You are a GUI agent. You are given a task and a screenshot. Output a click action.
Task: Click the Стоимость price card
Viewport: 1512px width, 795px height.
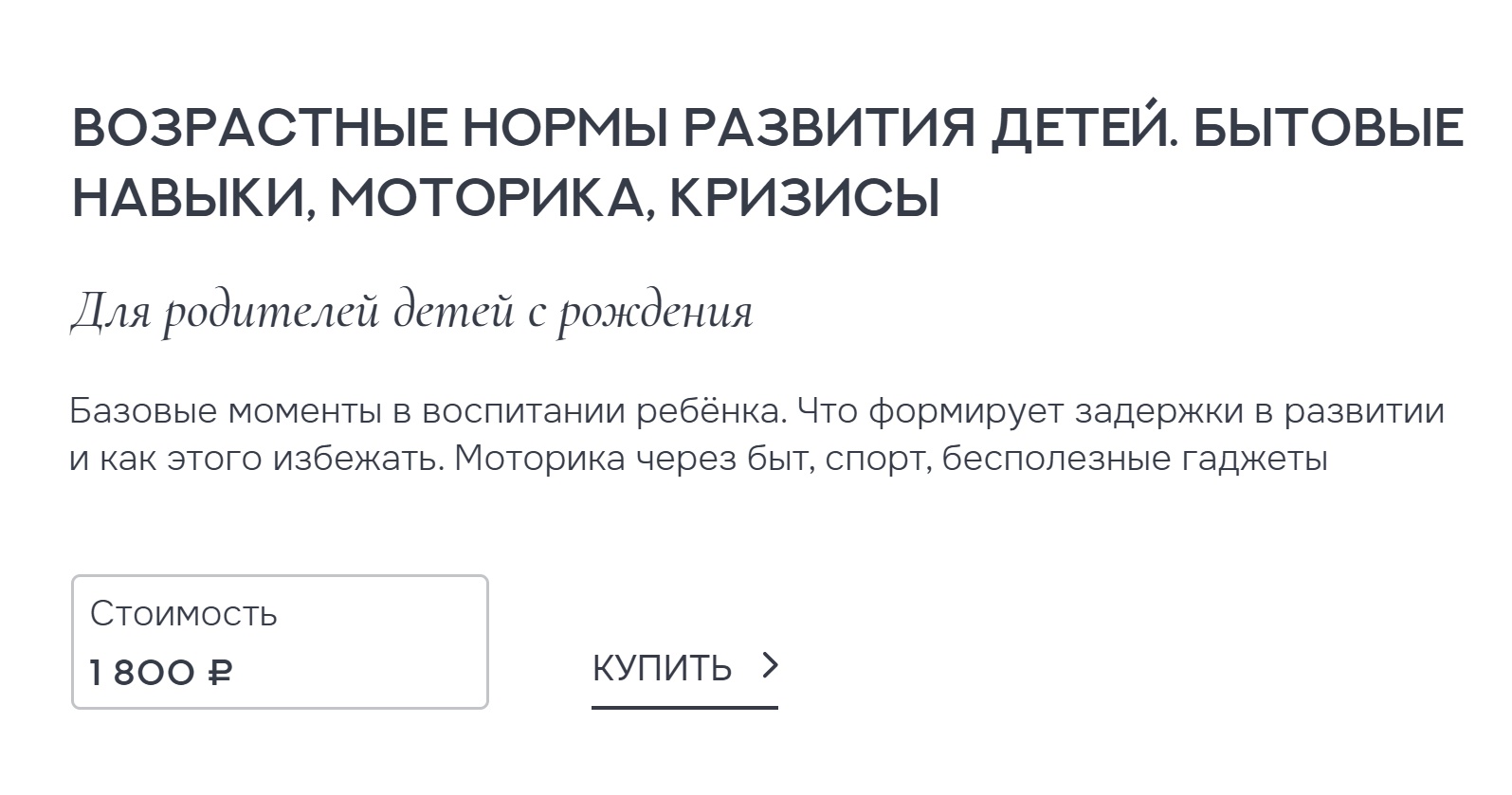click(280, 642)
